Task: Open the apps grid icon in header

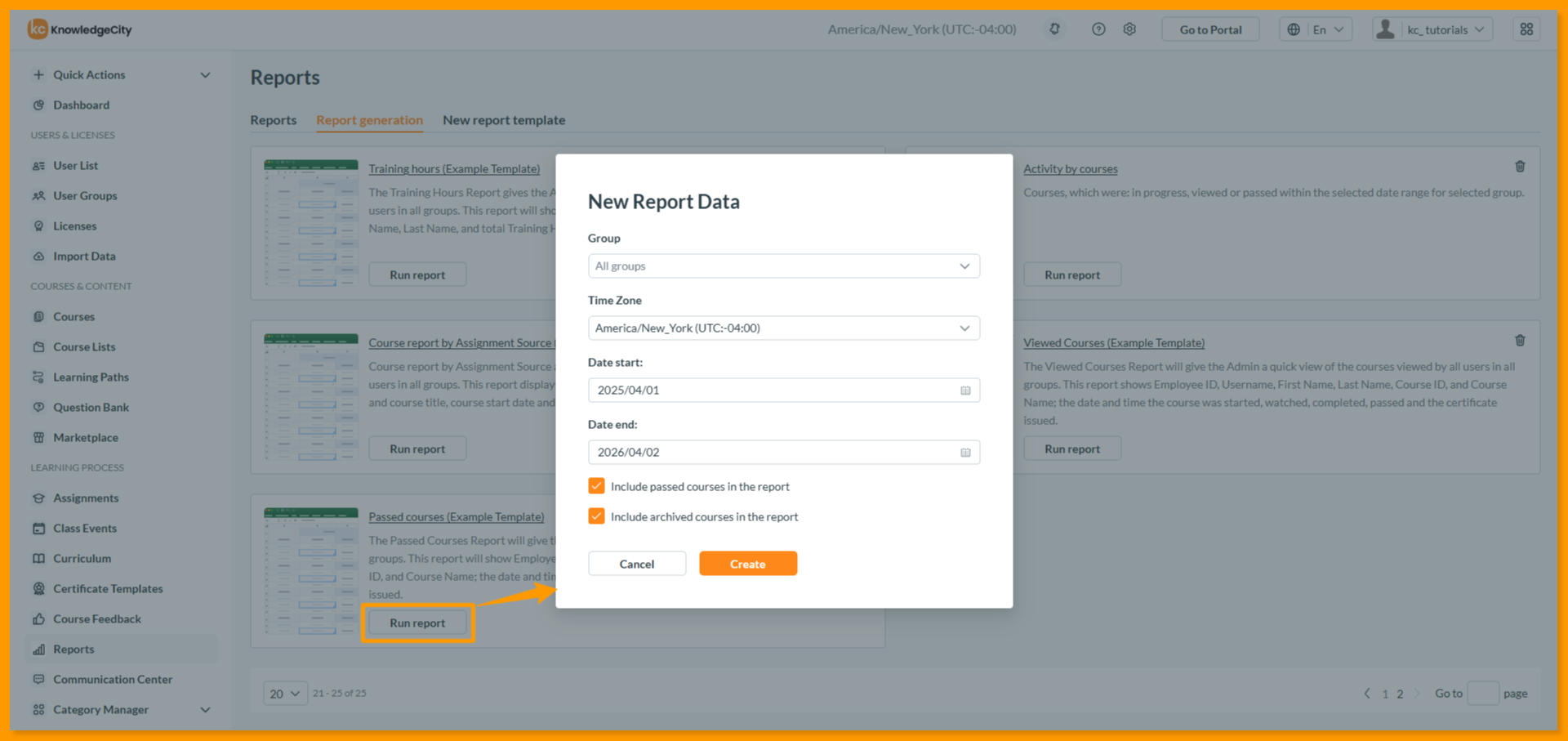Action: [1526, 29]
